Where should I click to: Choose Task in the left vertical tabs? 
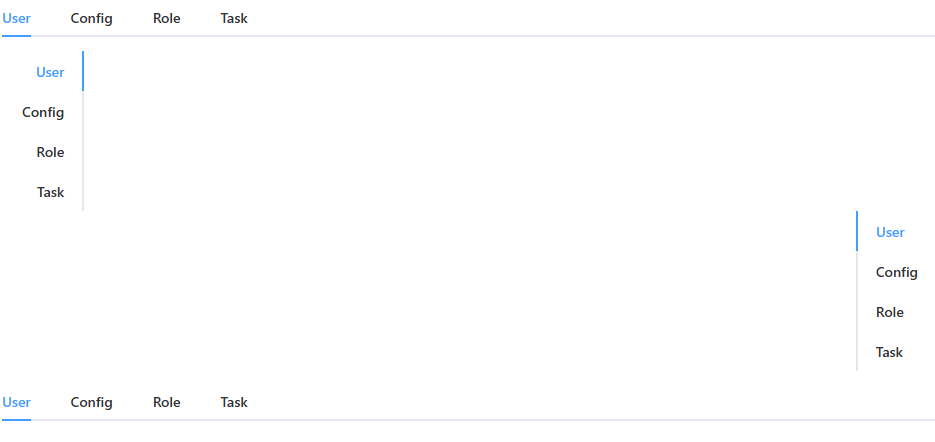click(x=50, y=192)
